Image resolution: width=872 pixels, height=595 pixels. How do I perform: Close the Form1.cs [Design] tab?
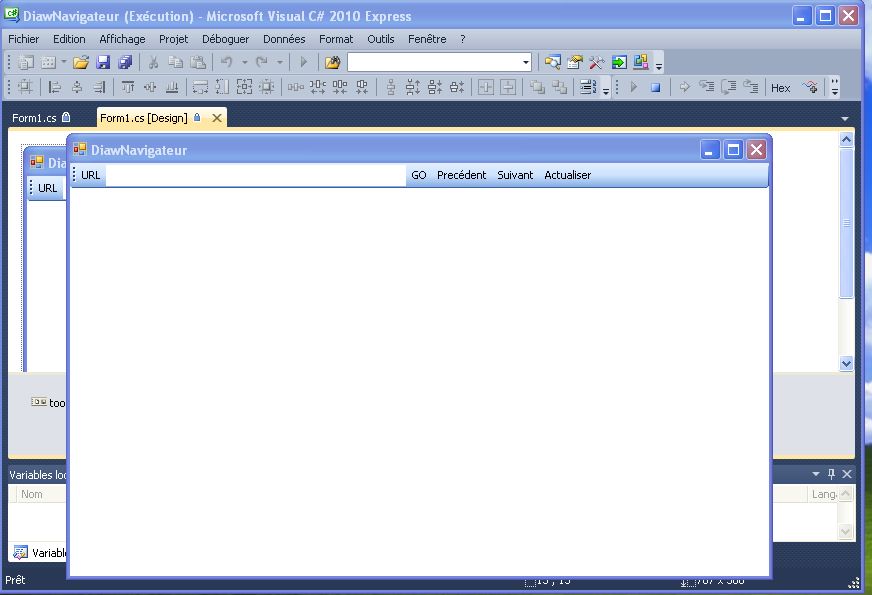(217, 118)
